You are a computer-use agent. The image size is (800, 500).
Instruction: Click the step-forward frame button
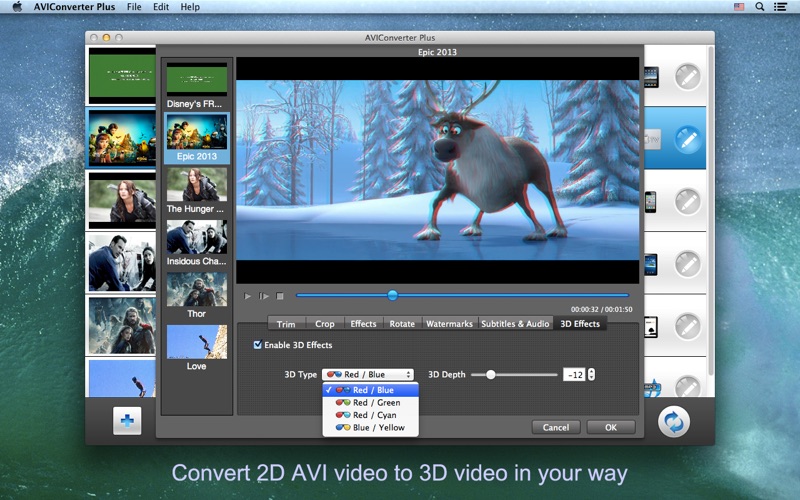click(x=264, y=296)
